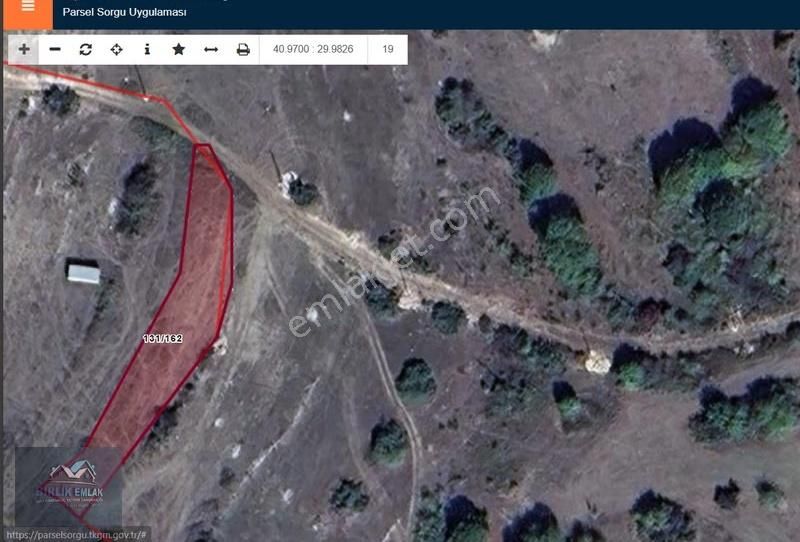Select the info query tool
This screenshot has height=542, width=800.
(x=147, y=50)
